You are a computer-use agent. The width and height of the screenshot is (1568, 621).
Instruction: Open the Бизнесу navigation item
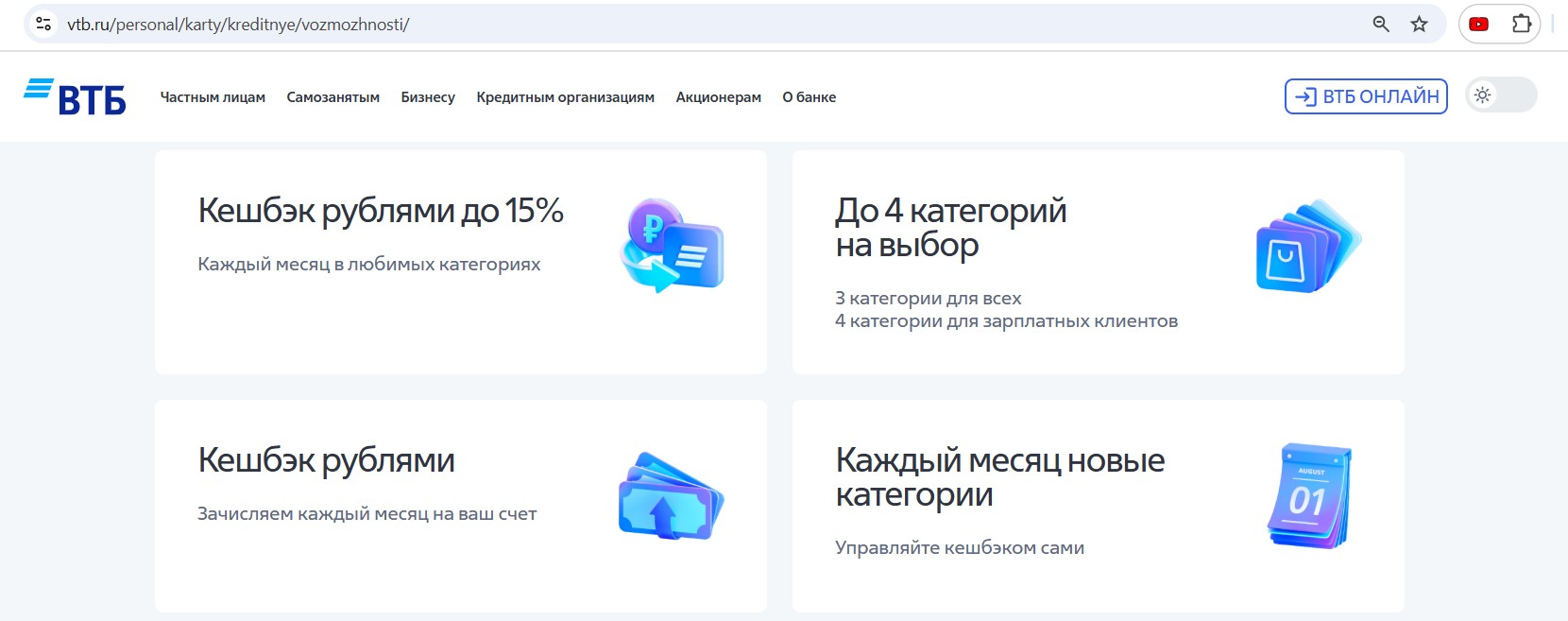coord(428,97)
